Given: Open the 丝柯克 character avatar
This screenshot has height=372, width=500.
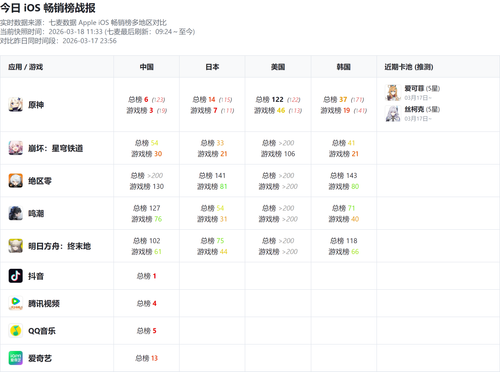Looking at the screenshot, I should tap(393, 114).
